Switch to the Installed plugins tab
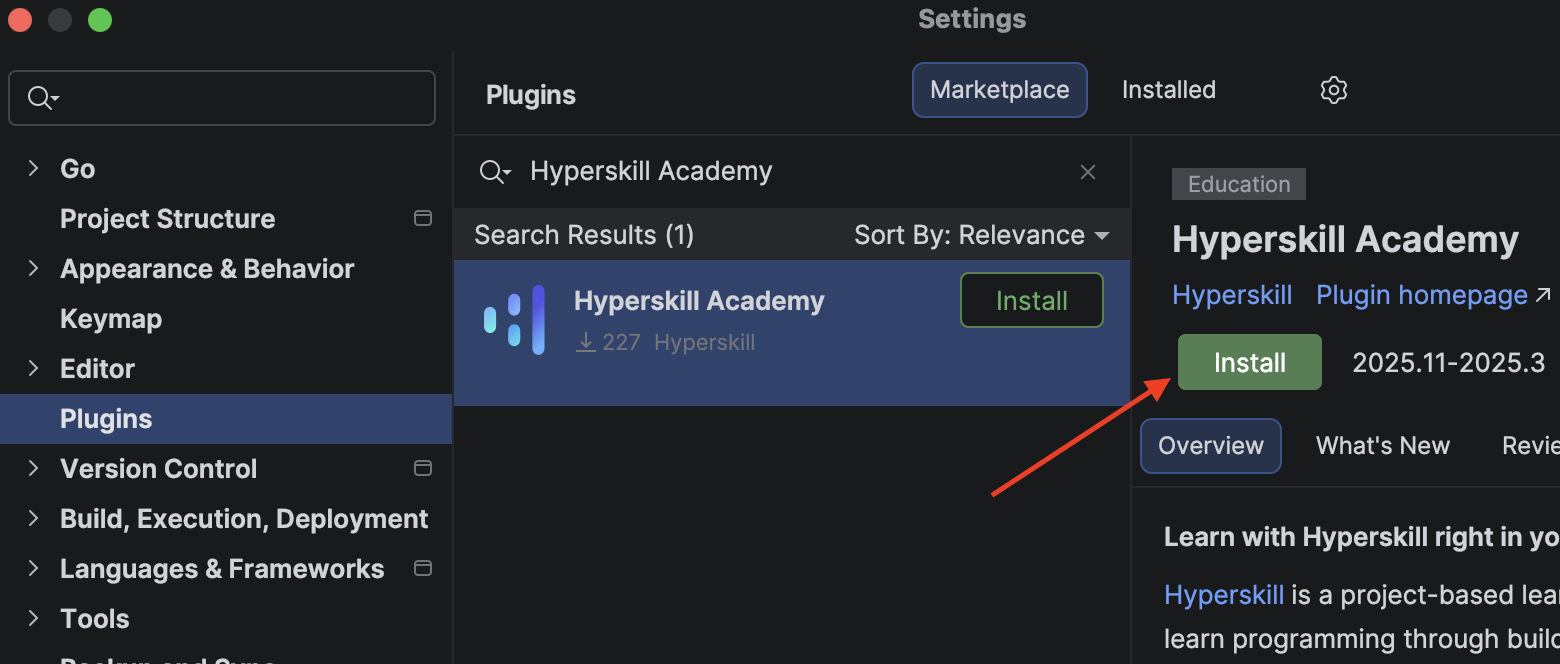Viewport: 1560px width, 664px height. tap(1168, 90)
